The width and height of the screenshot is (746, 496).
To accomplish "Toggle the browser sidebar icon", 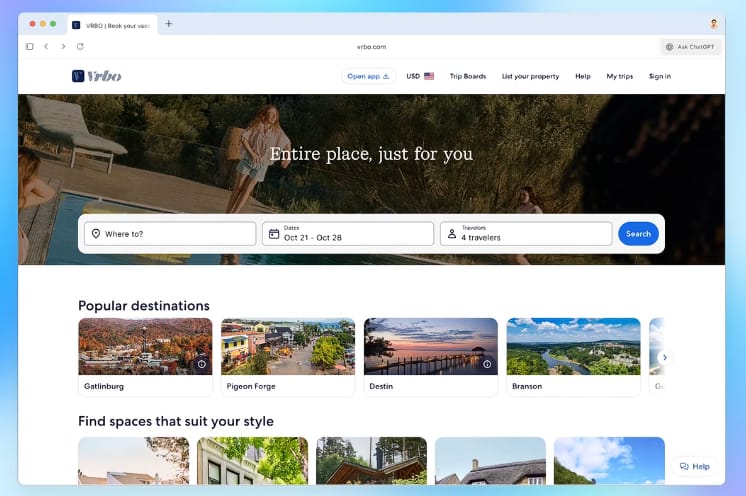I will click(29, 47).
